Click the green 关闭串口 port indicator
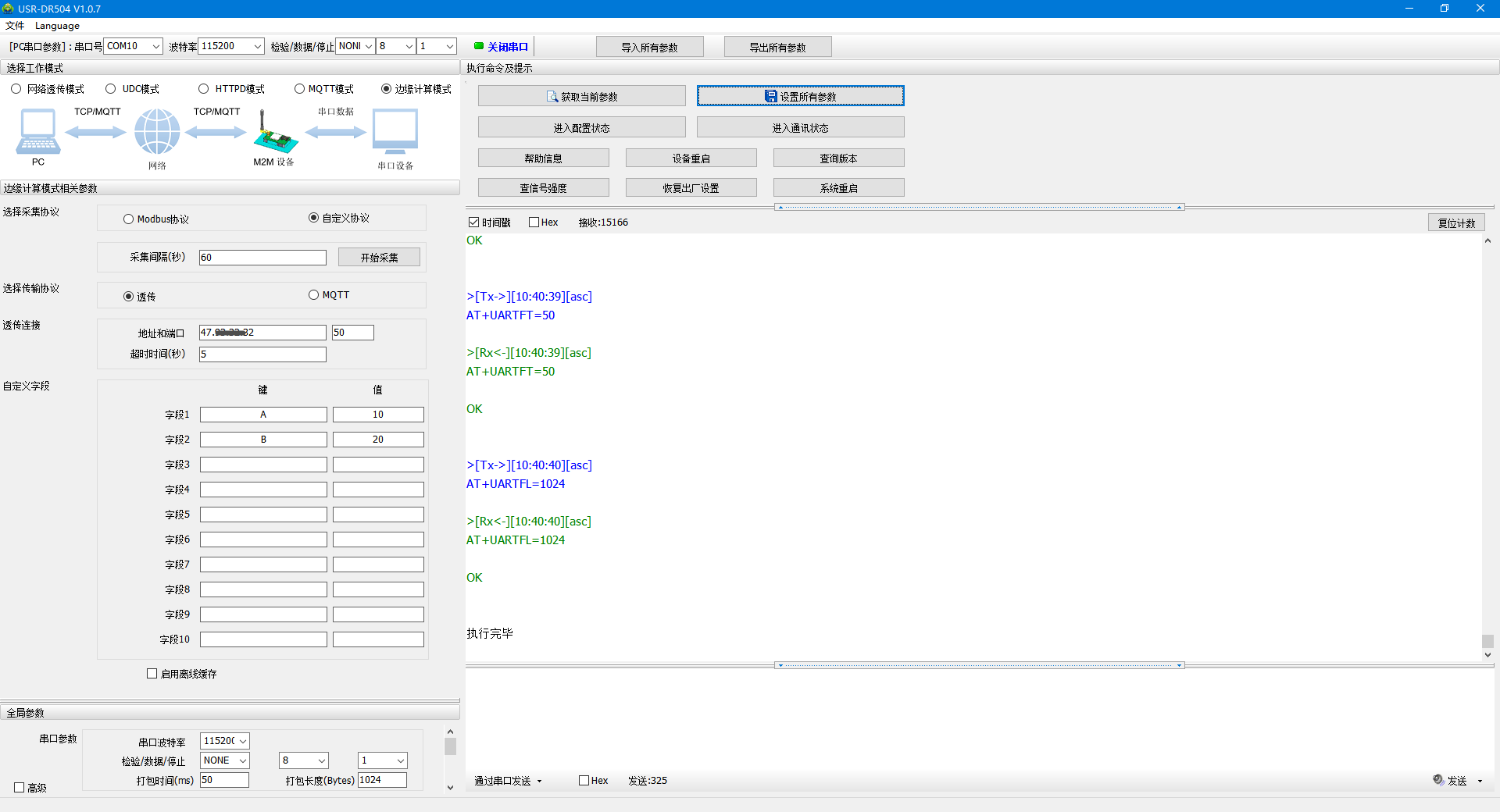 point(479,46)
